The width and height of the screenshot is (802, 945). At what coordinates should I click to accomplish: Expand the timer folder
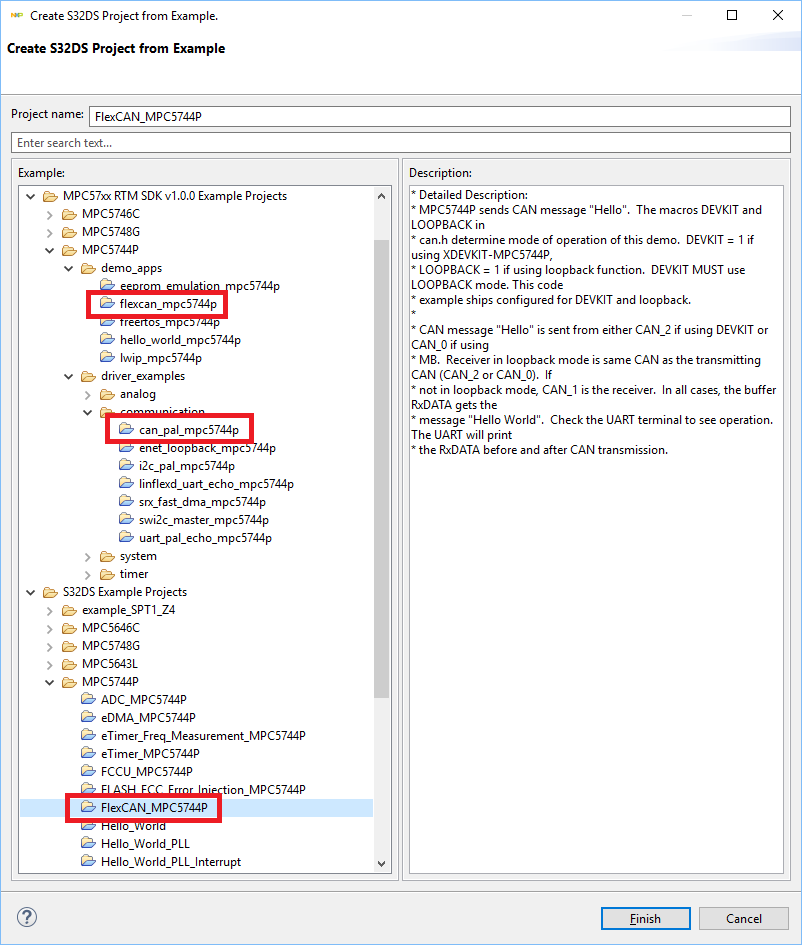coord(87,575)
